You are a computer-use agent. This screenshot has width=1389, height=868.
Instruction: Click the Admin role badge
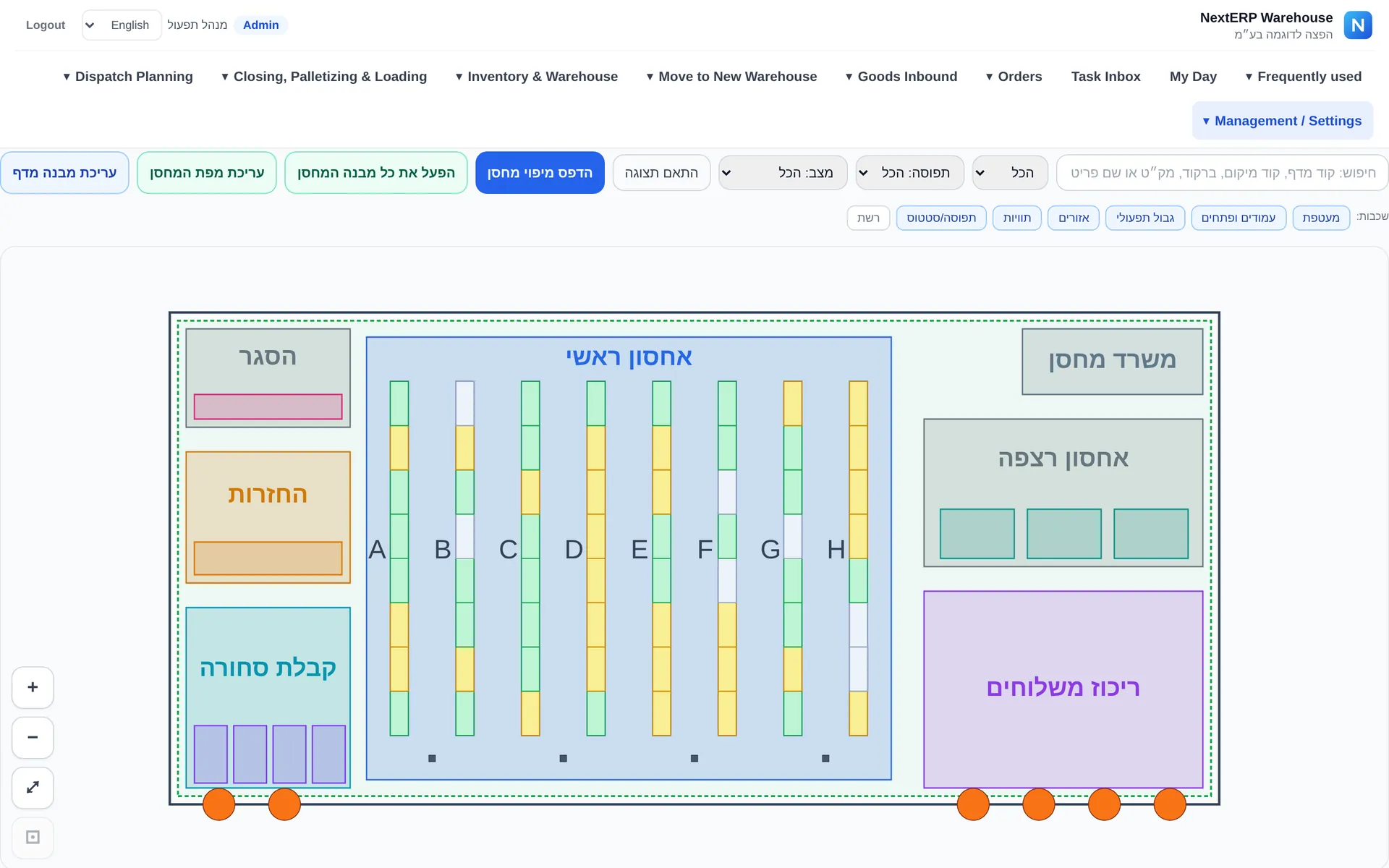click(x=260, y=25)
